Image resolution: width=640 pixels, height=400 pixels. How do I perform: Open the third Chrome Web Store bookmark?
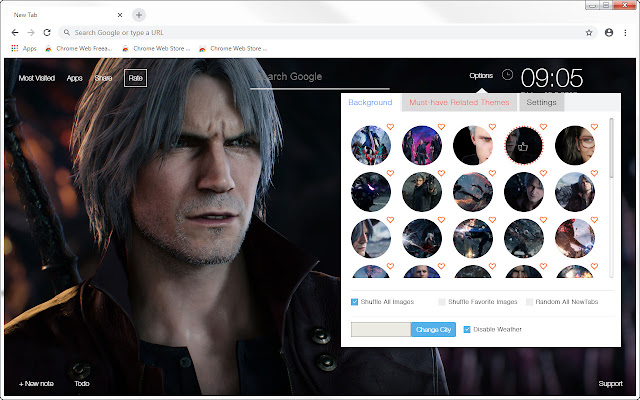pos(233,48)
